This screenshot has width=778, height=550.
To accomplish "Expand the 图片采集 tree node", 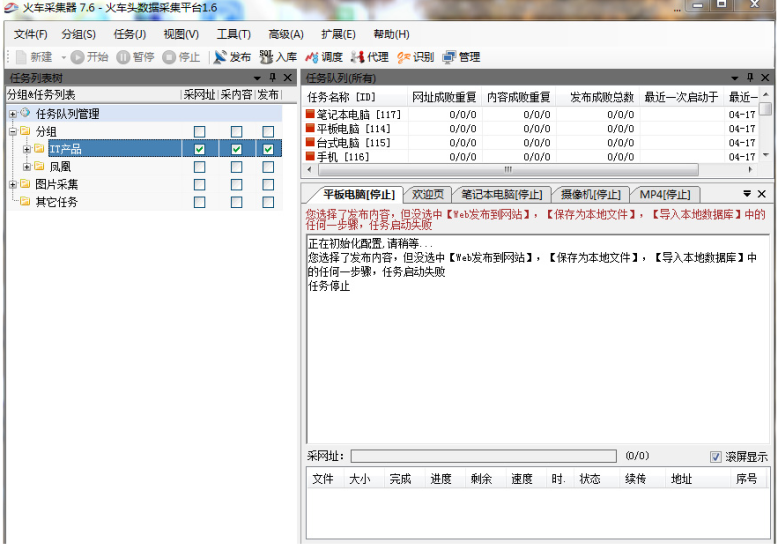I will pos(13,184).
